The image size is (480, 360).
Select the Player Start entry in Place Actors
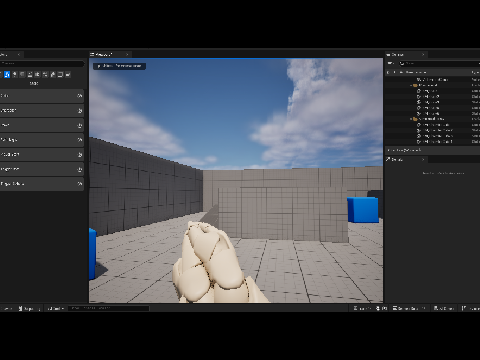(42, 154)
